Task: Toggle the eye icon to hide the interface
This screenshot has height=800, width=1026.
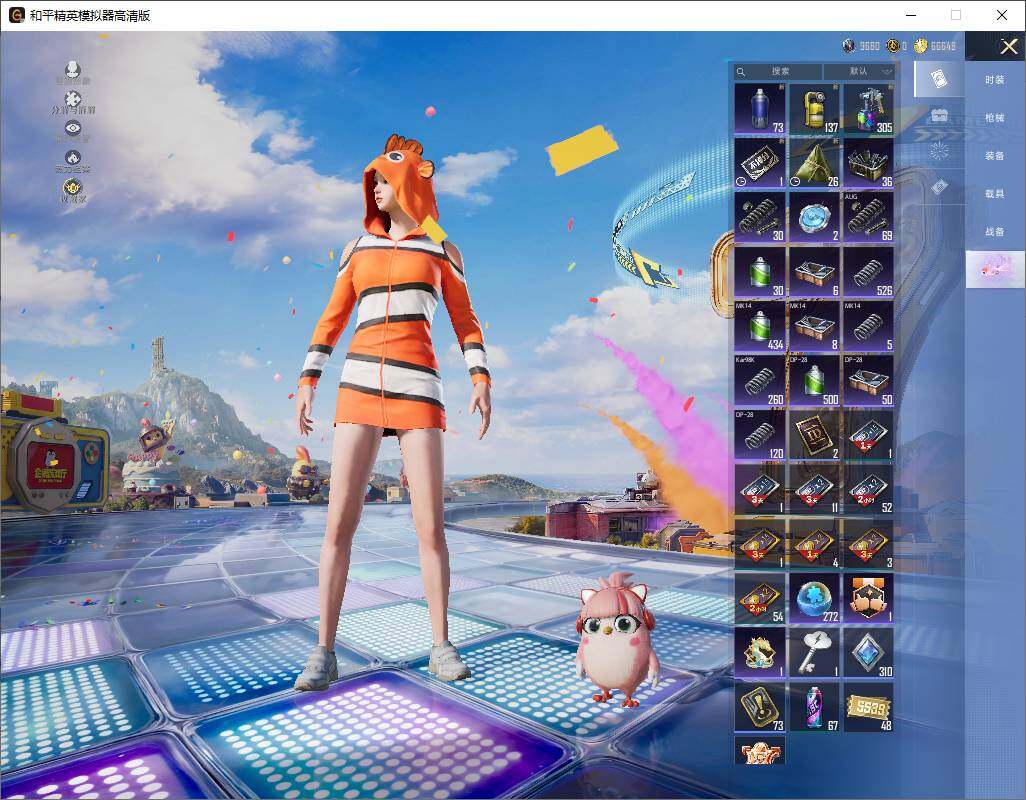Action: coord(73,130)
